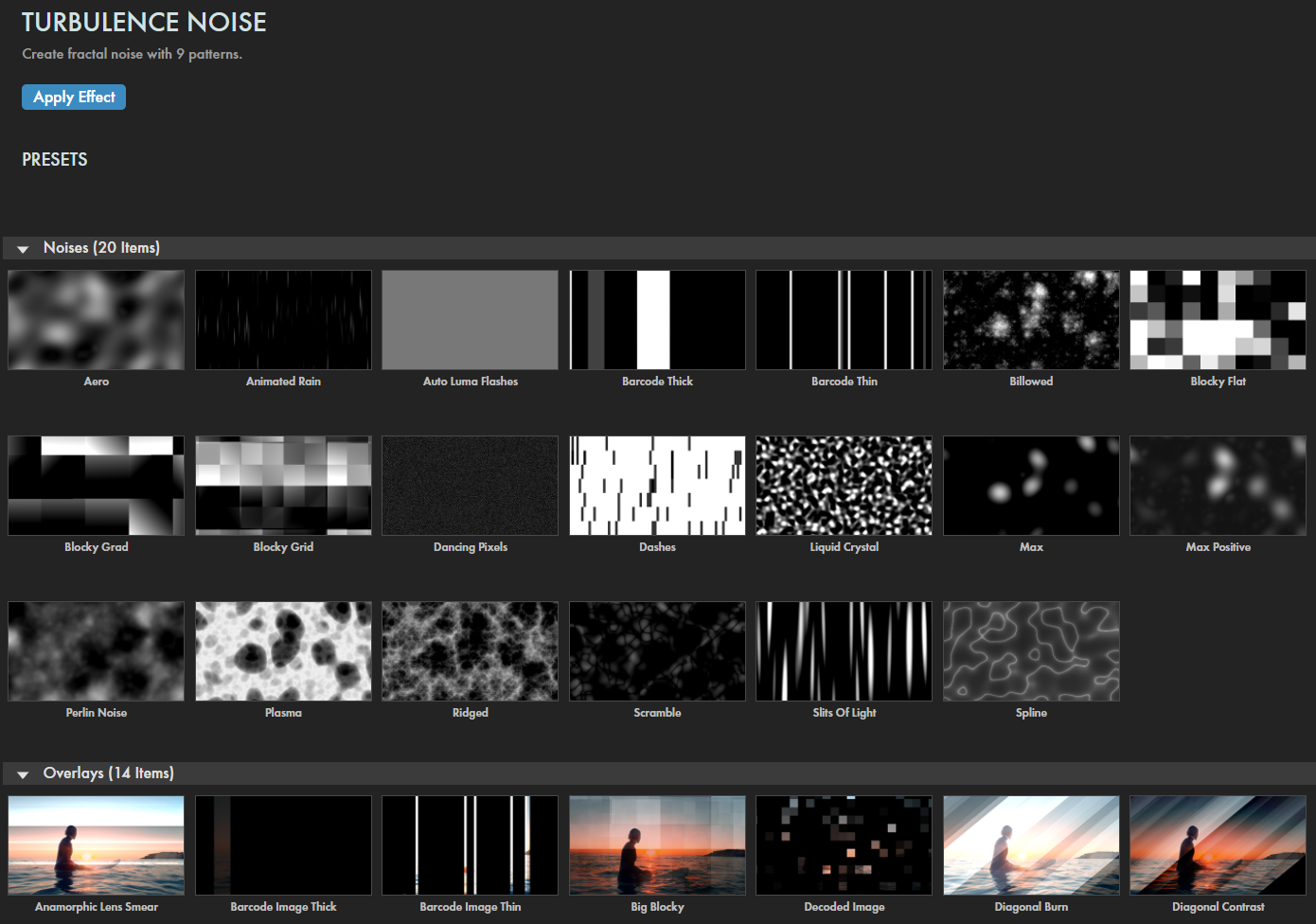Collapse the Noises section triangle
The width and height of the screenshot is (1316, 924).
click(x=23, y=249)
